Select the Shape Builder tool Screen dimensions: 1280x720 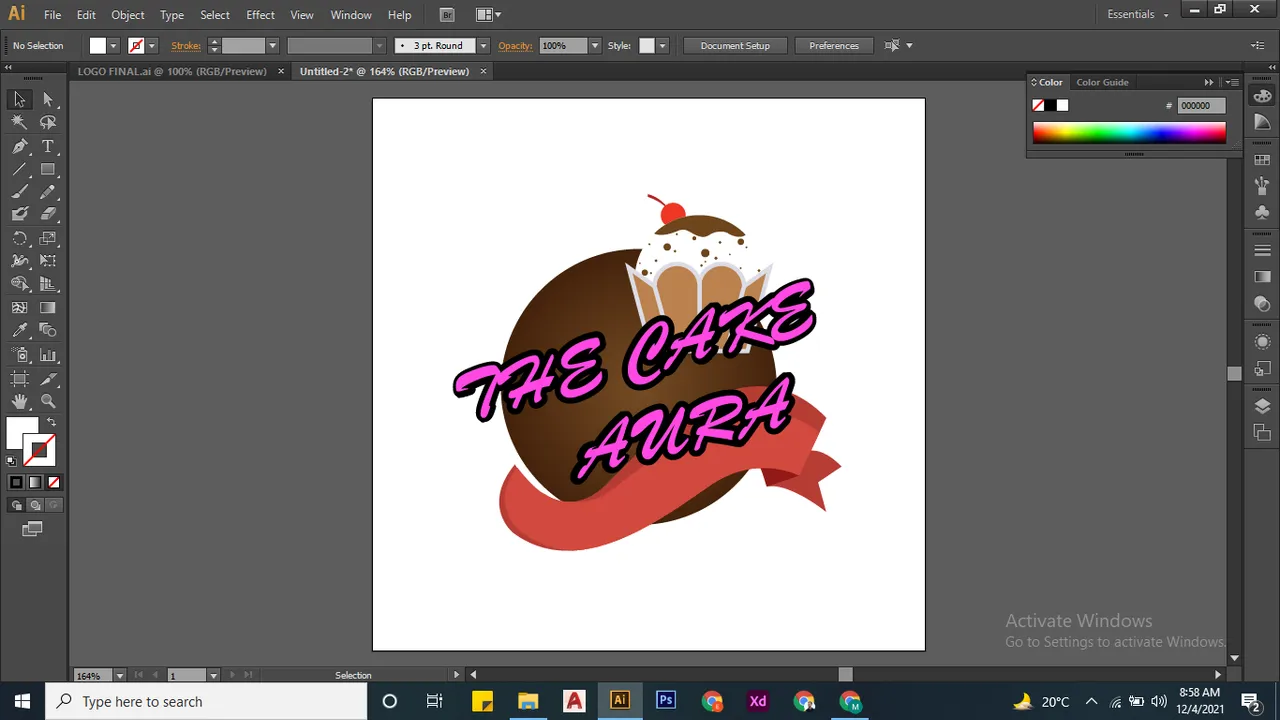[19, 284]
